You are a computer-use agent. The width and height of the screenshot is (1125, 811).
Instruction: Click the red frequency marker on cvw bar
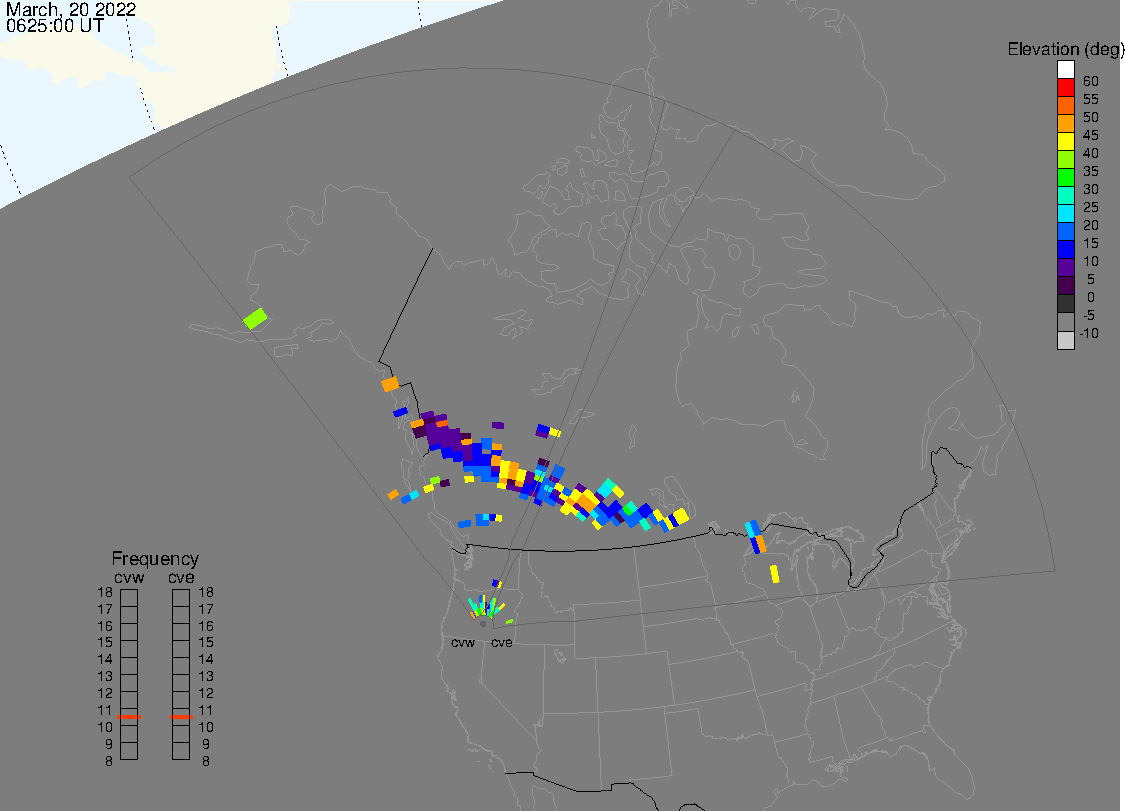point(129,716)
